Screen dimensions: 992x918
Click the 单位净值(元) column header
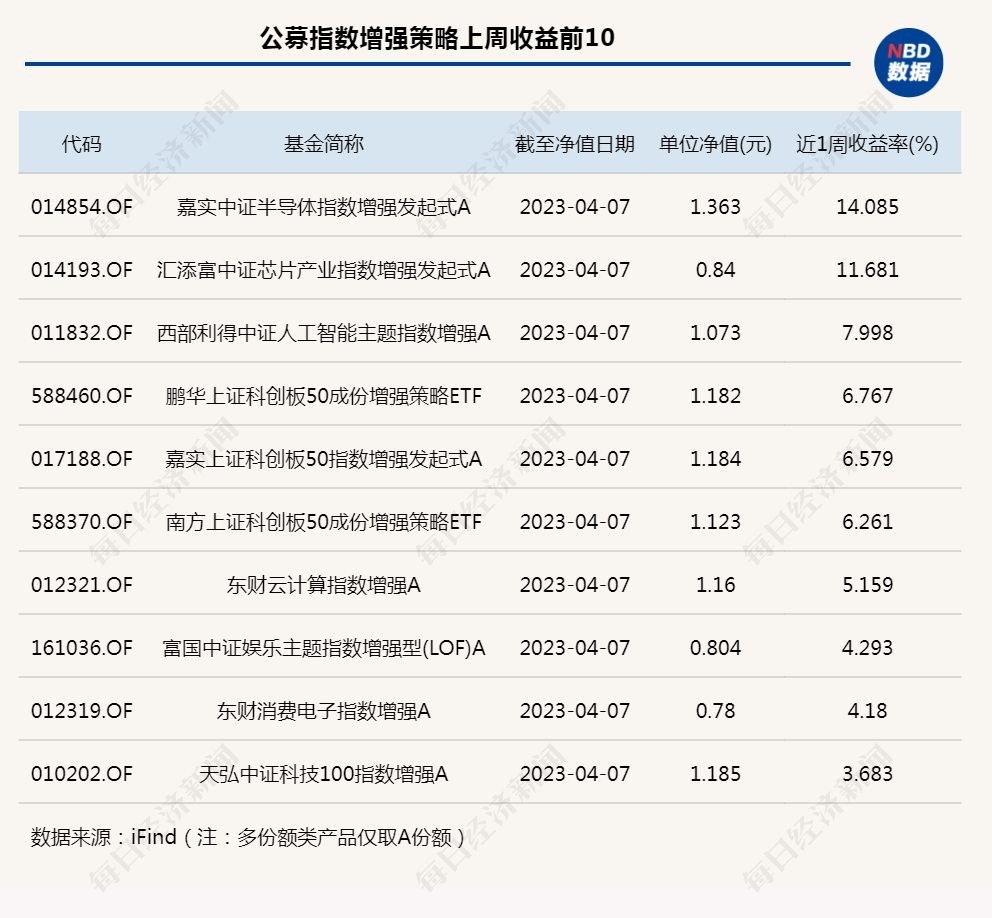(715, 144)
